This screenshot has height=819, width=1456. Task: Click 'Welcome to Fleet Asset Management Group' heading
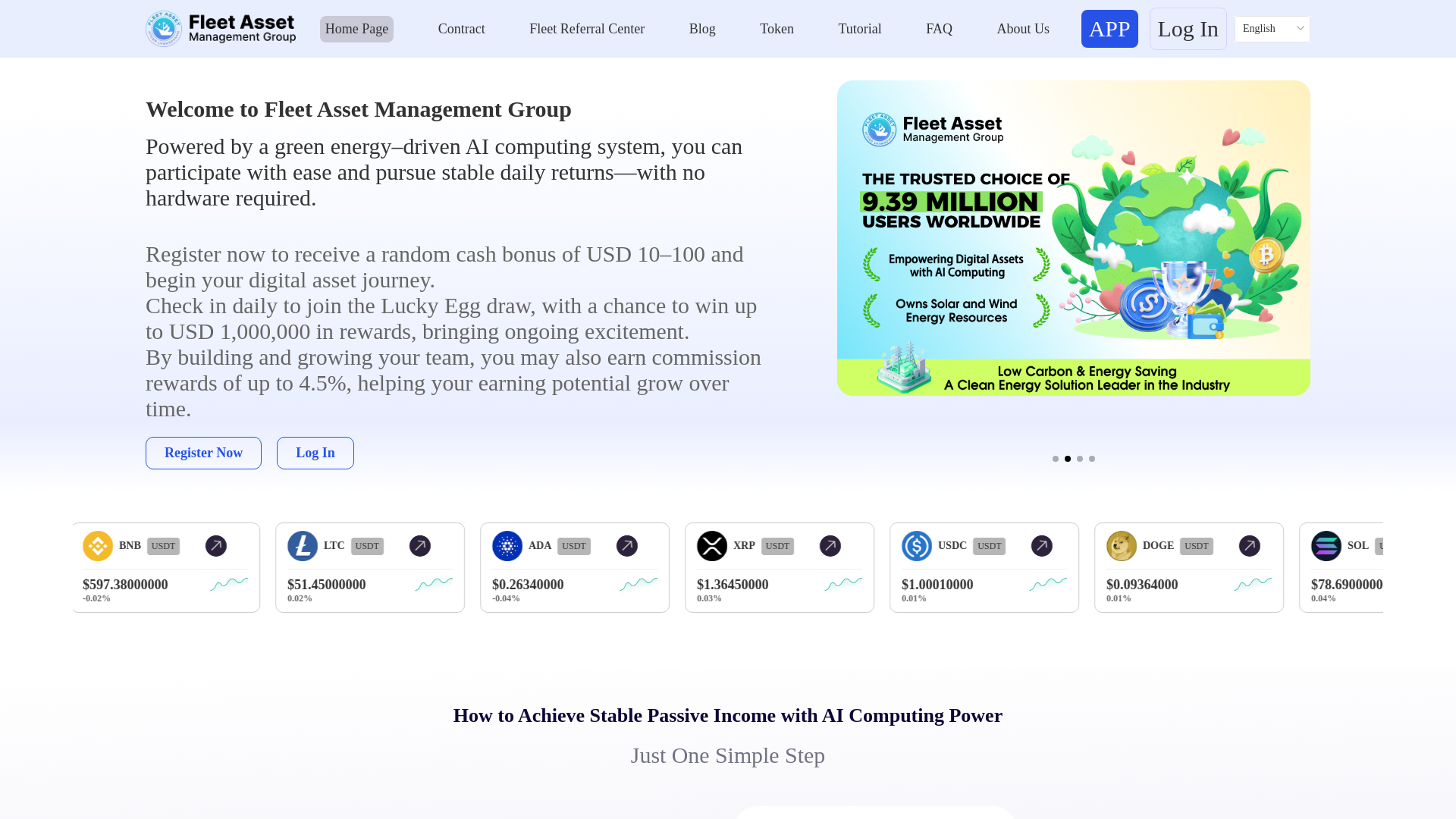pyautogui.click(x=359, y=109)
